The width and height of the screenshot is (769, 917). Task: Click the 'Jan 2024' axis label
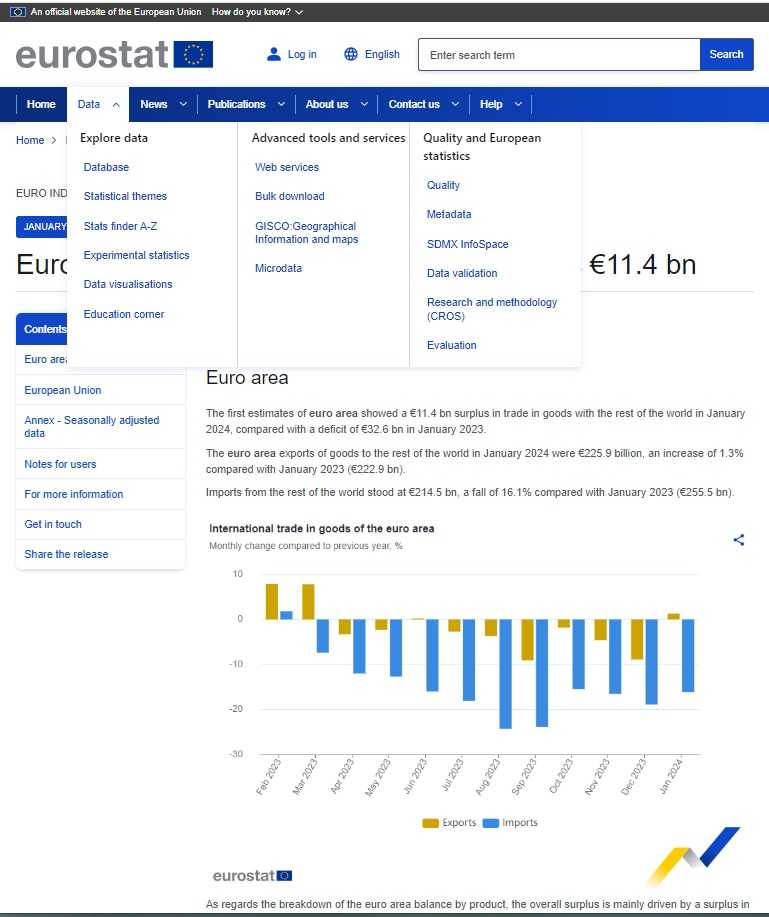tap(671, 776)
